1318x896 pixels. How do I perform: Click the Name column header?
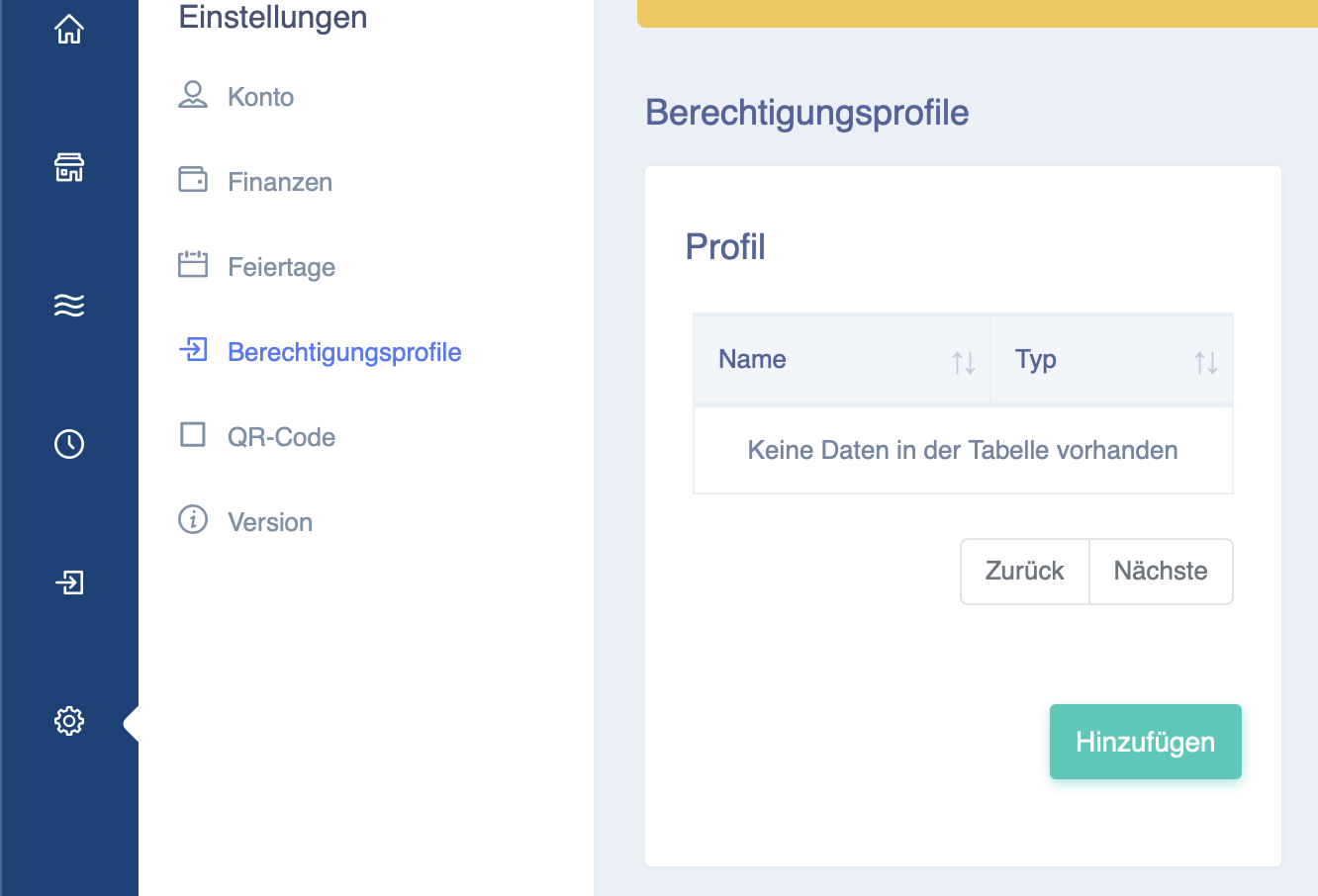pyautogui.click(x=841, y=359)
